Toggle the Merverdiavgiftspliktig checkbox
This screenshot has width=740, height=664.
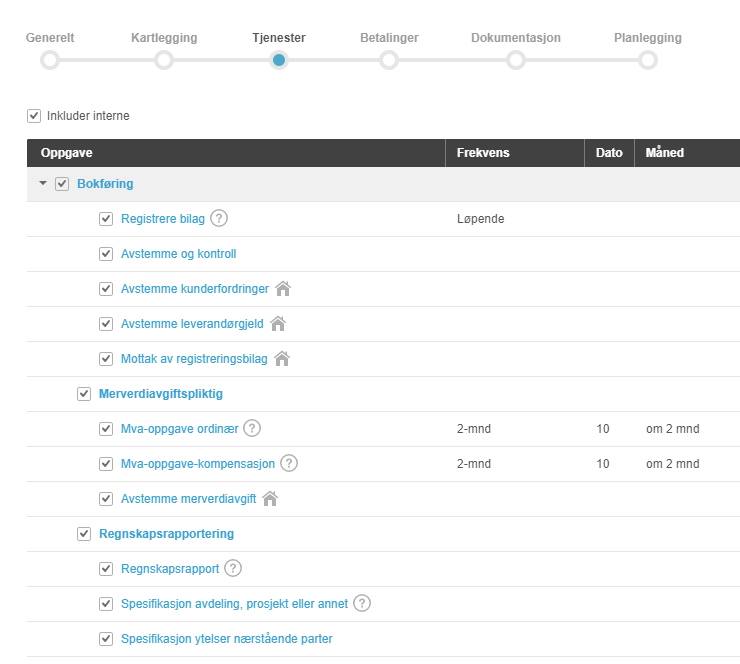coord(84,394)
